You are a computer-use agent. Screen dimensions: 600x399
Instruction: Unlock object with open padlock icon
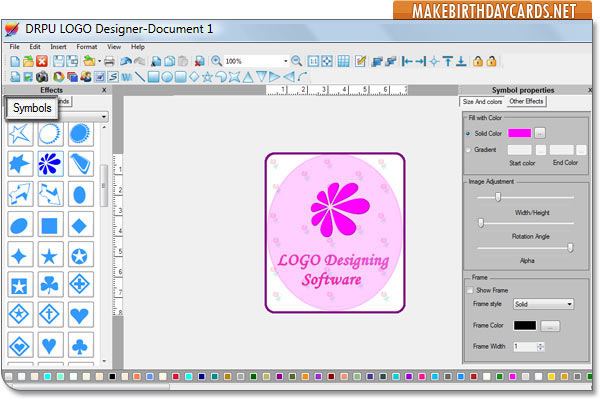click(491, 61)
